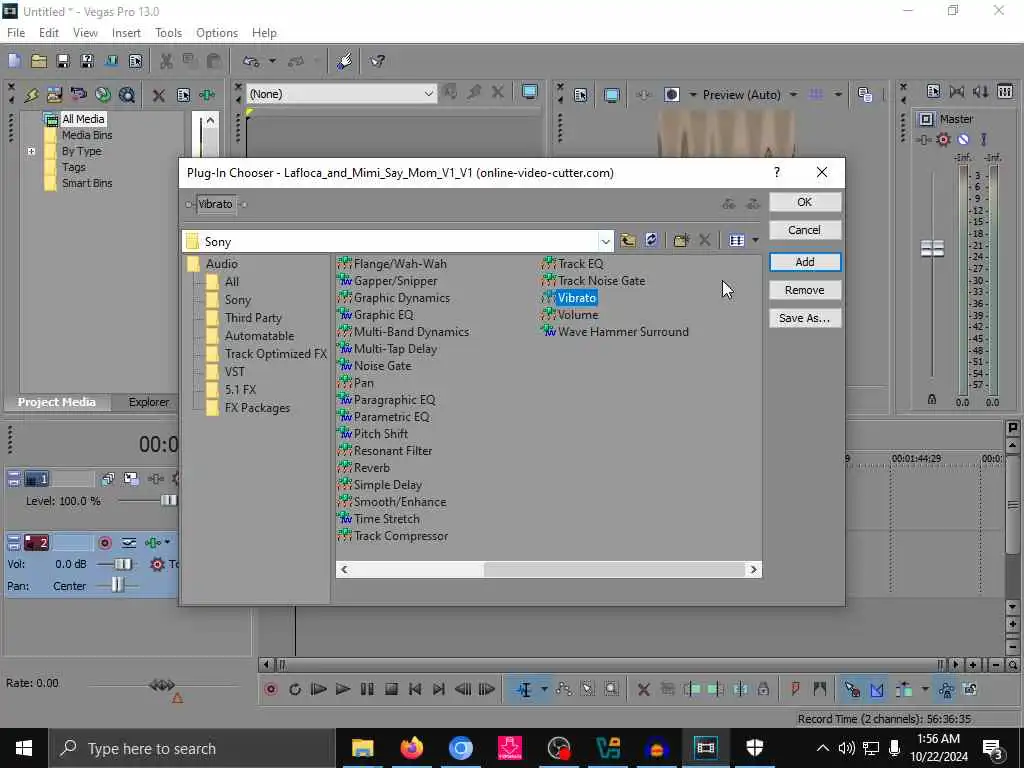Viewport: 1024px width, 768px height.
Task: Toggle Enable Snapping icon in bottom toolbar
Action: [852, 689]
